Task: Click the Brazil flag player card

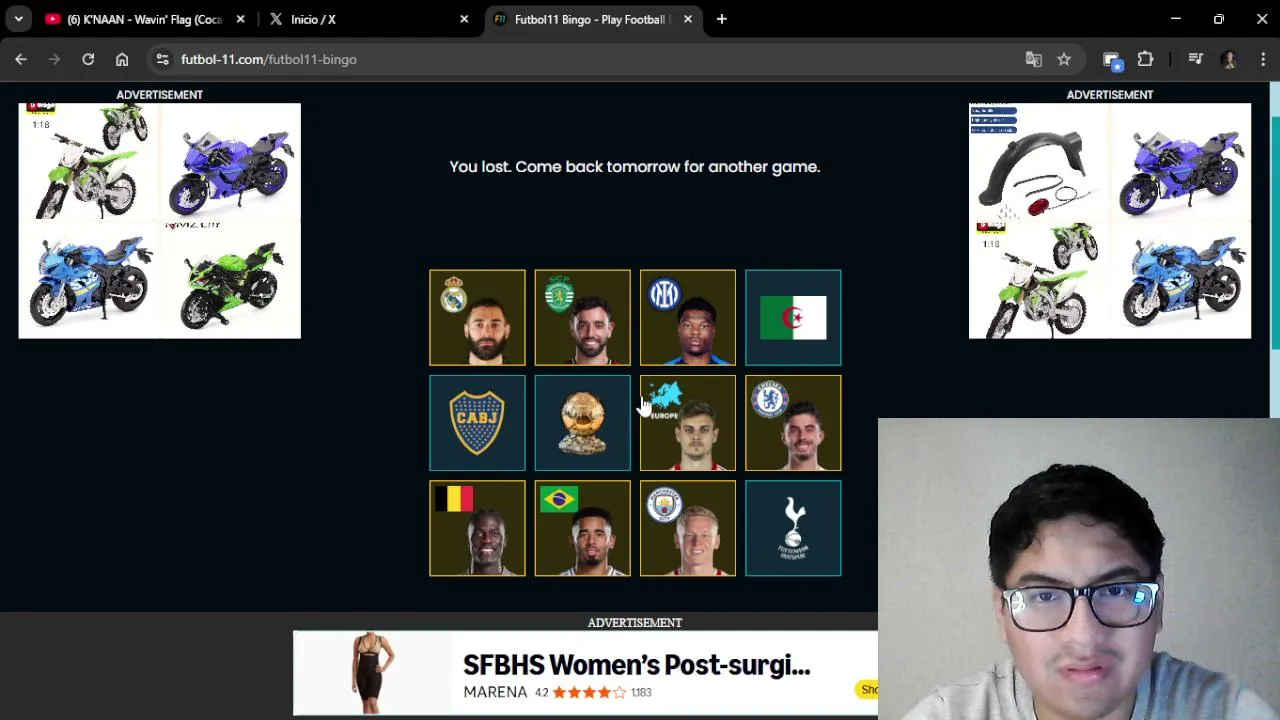Action: point(582,529)
